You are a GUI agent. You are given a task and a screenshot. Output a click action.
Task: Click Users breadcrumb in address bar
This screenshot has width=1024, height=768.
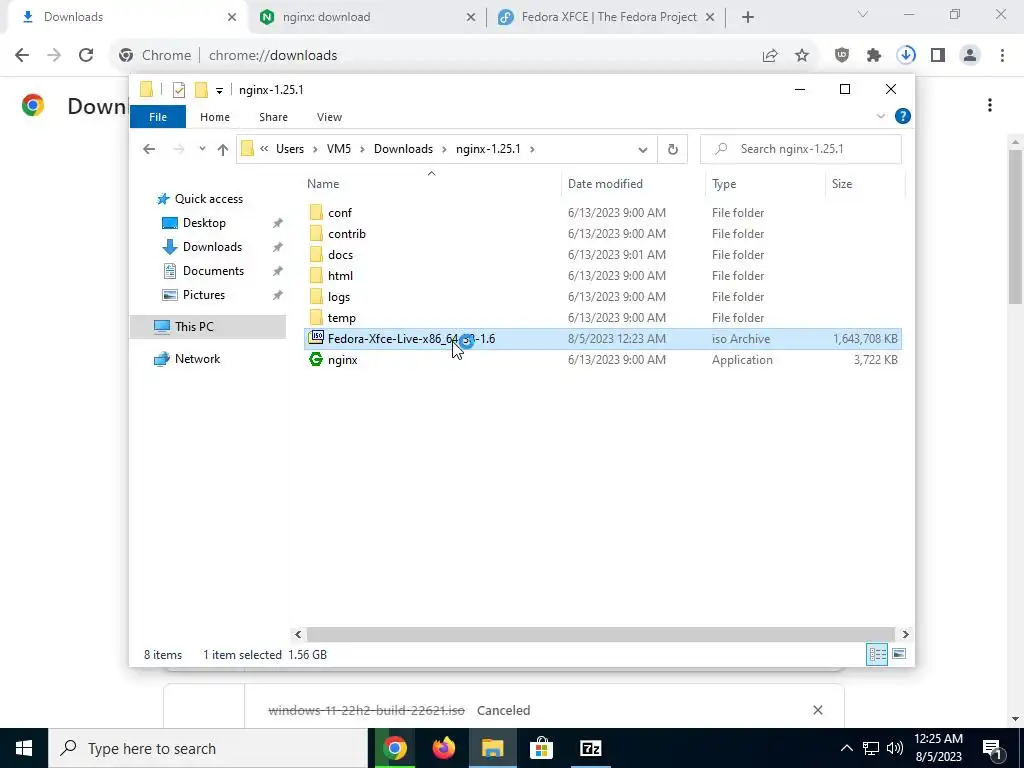click(x=290, y=149)
